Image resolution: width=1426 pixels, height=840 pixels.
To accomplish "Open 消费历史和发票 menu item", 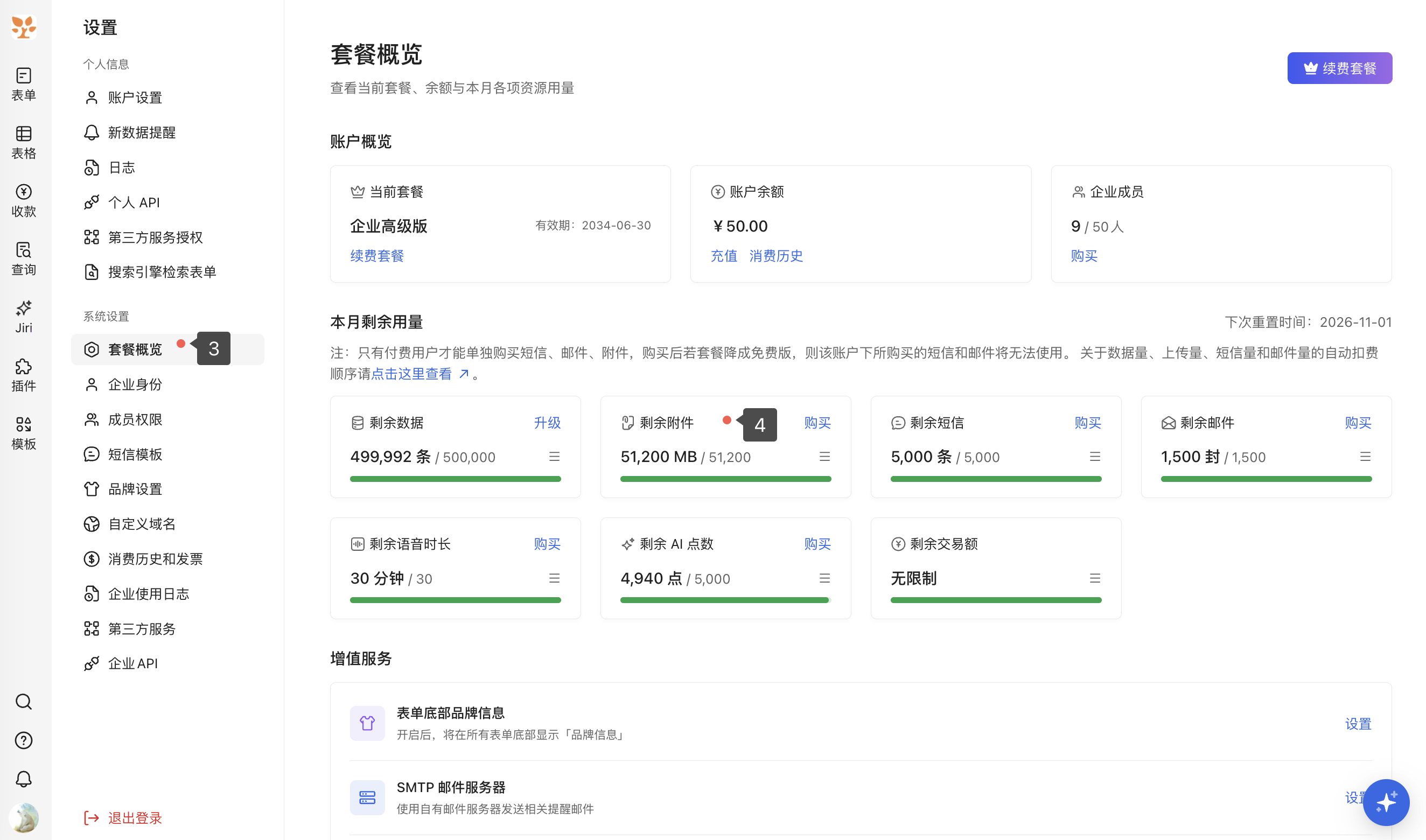I will [x=167, y=559].
